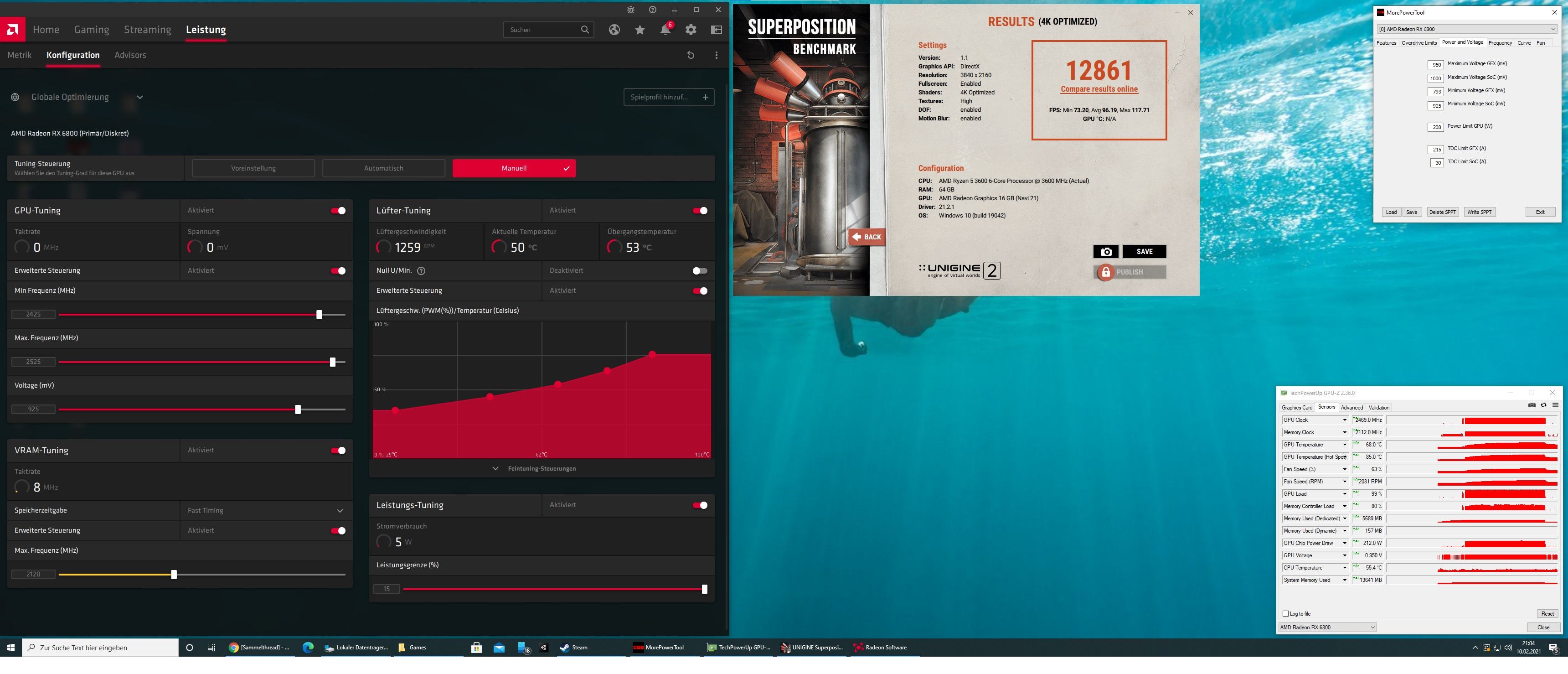
Task: Toggle VRAM-Tuning Erweiterte Steuerung switch
Action: click(338, 531)
